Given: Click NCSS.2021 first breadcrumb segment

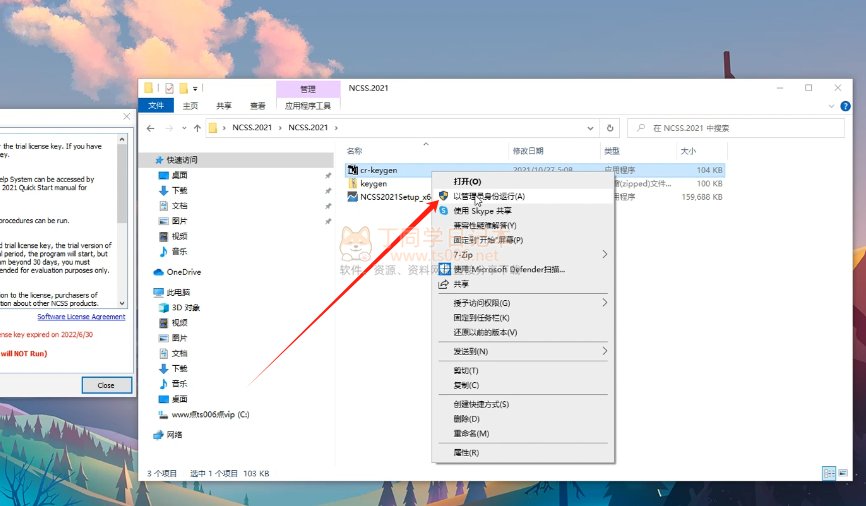Looking at the screenshot, I should click(x=252, y=128).
